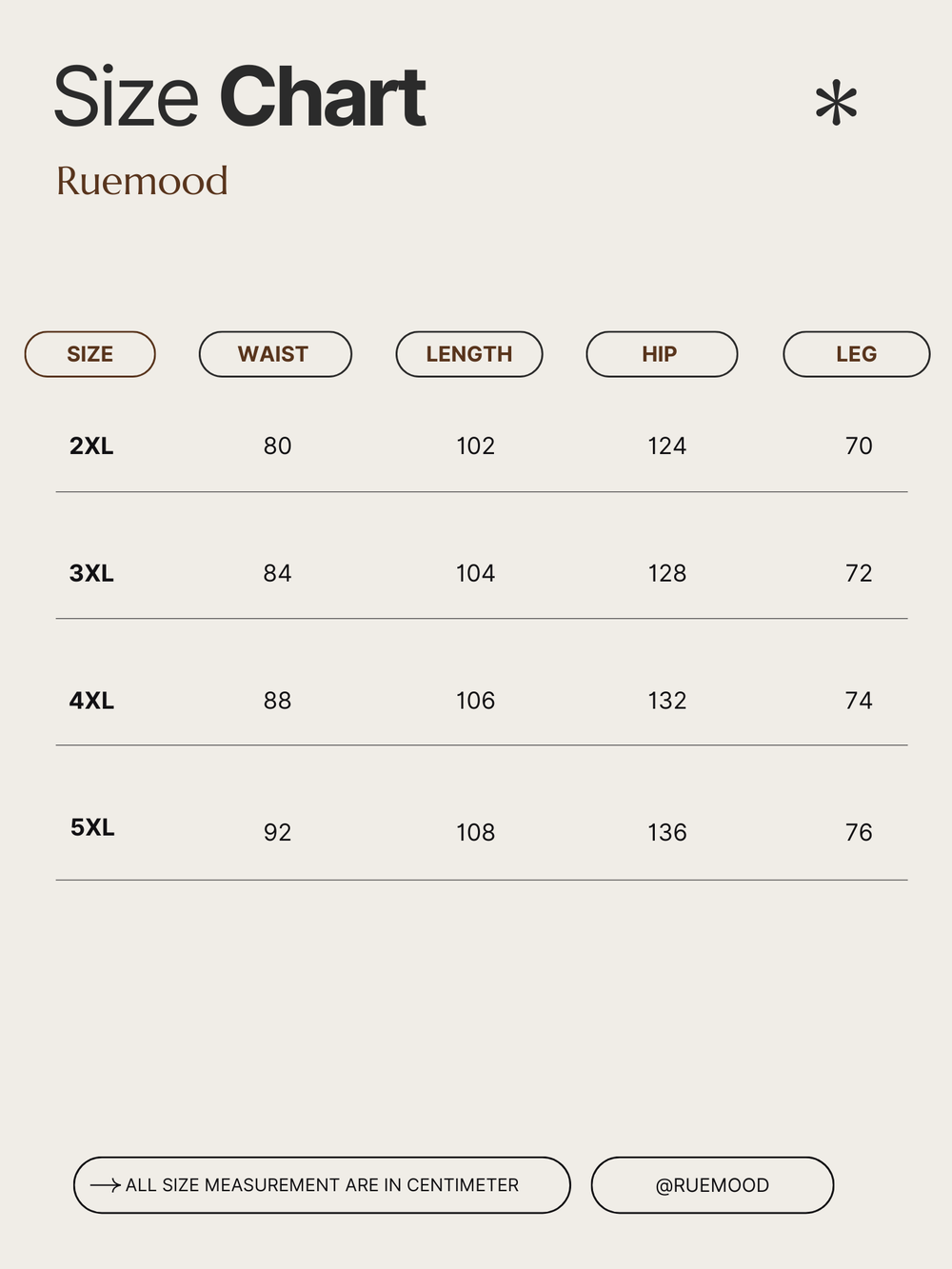This screenshot has height=1269, width=952.
Task: Click the Ruemood brand name
Action: [142, 181]
